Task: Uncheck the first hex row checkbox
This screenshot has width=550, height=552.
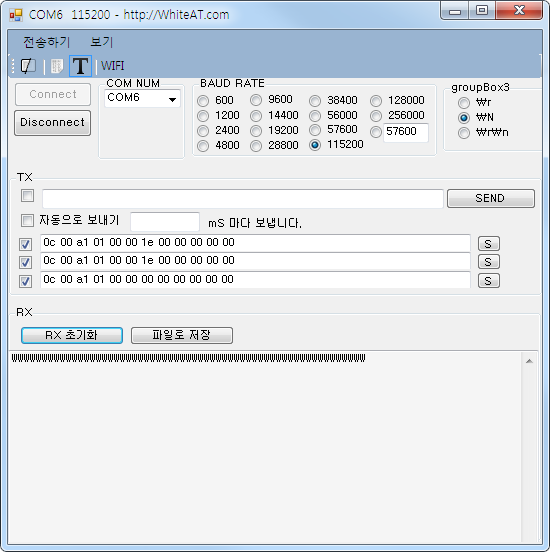Action: click(x=25, y=244)
